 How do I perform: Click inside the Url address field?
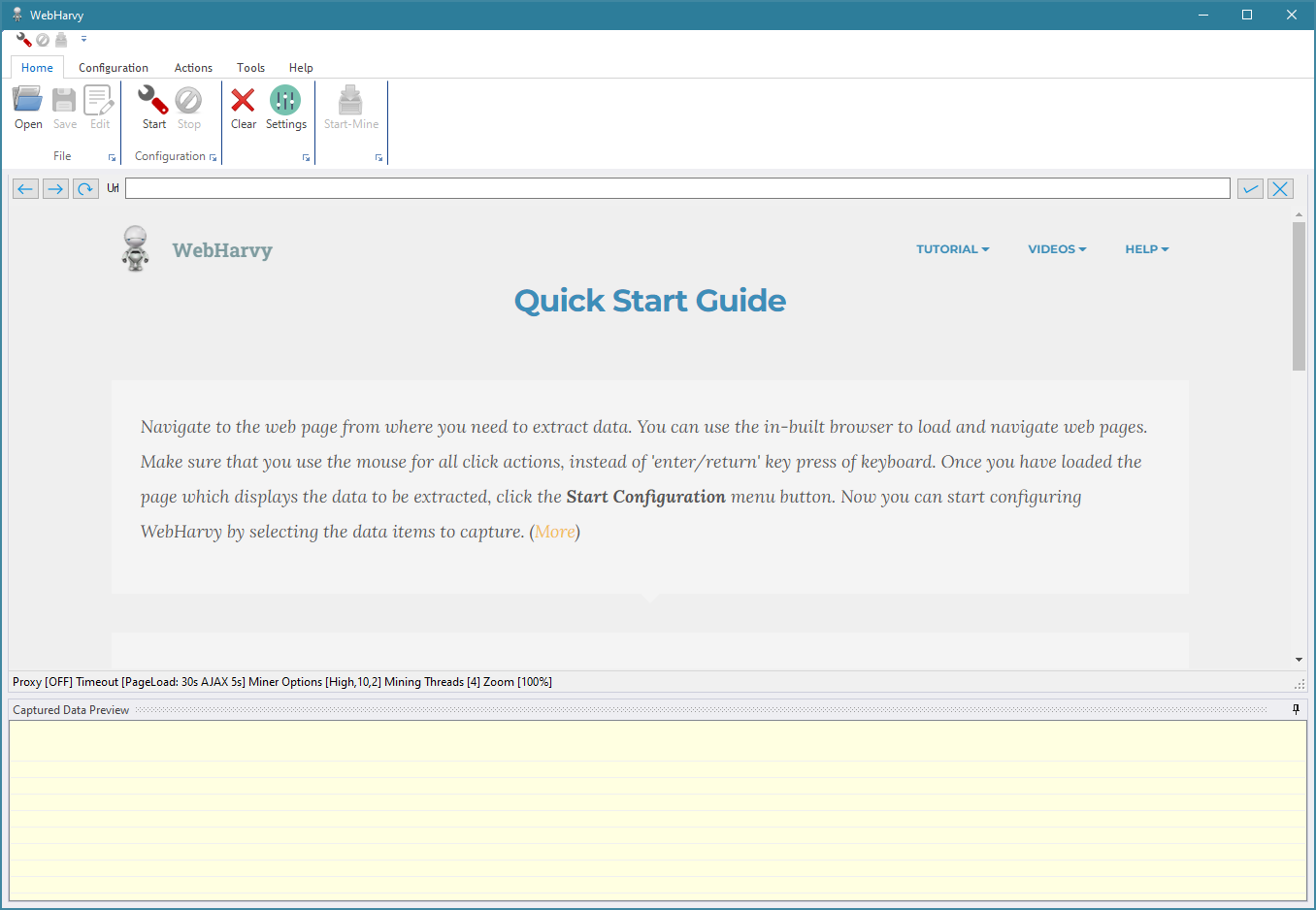pyautogui.click(x=677, y=188)
